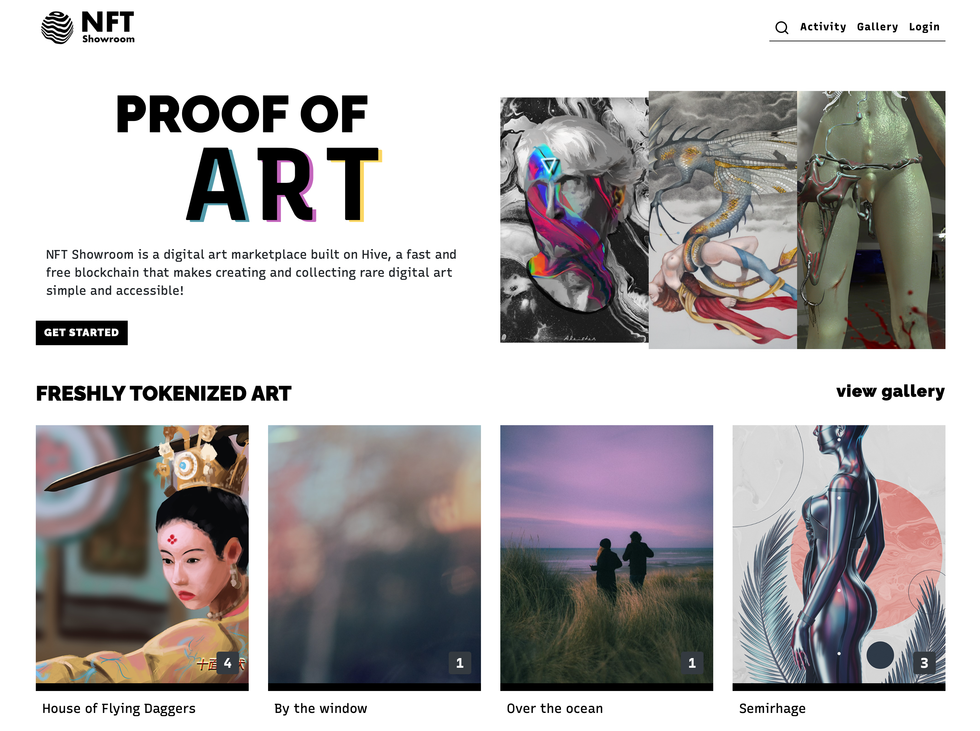This screenshot has height=731, width=980.
Task: Go to Login
Action: pos(924,27)
